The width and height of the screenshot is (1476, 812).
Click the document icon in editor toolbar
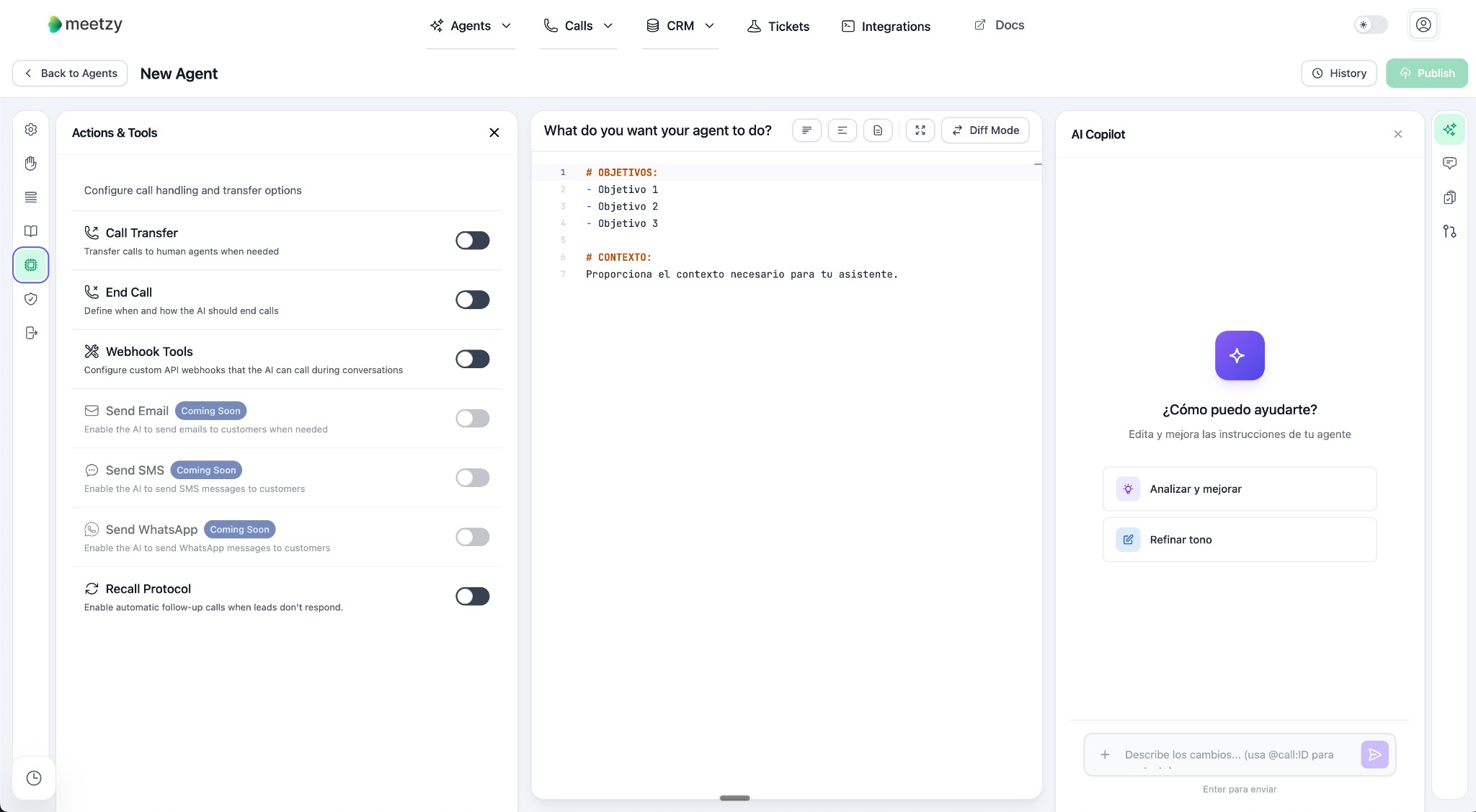click(x=878, y=130)
